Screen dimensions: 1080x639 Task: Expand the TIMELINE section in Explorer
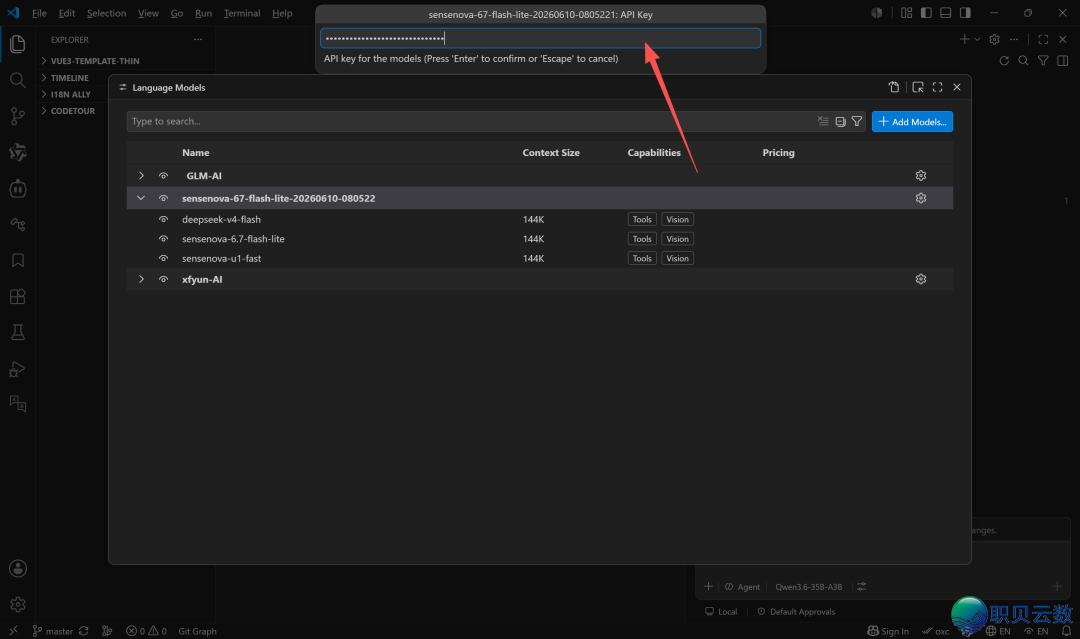pos(69,78)
